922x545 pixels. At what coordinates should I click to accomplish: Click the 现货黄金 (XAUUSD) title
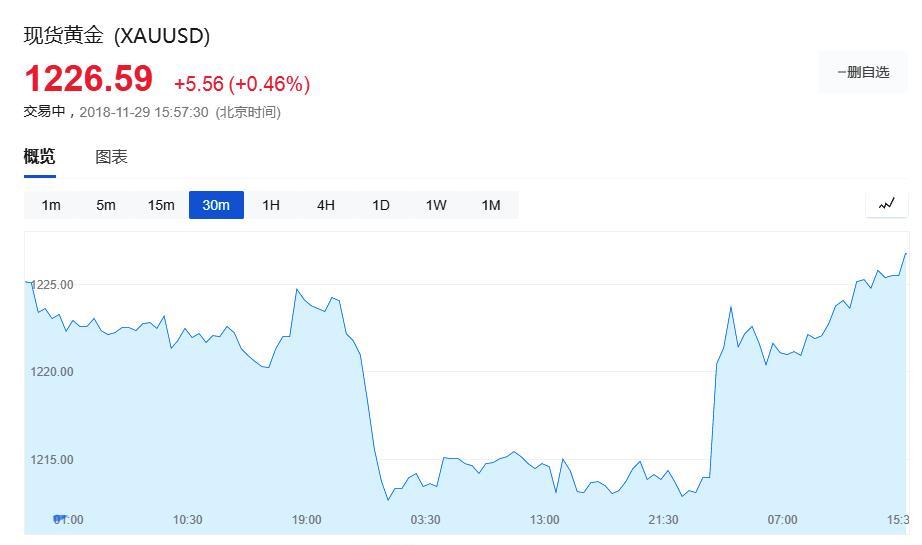116,36
